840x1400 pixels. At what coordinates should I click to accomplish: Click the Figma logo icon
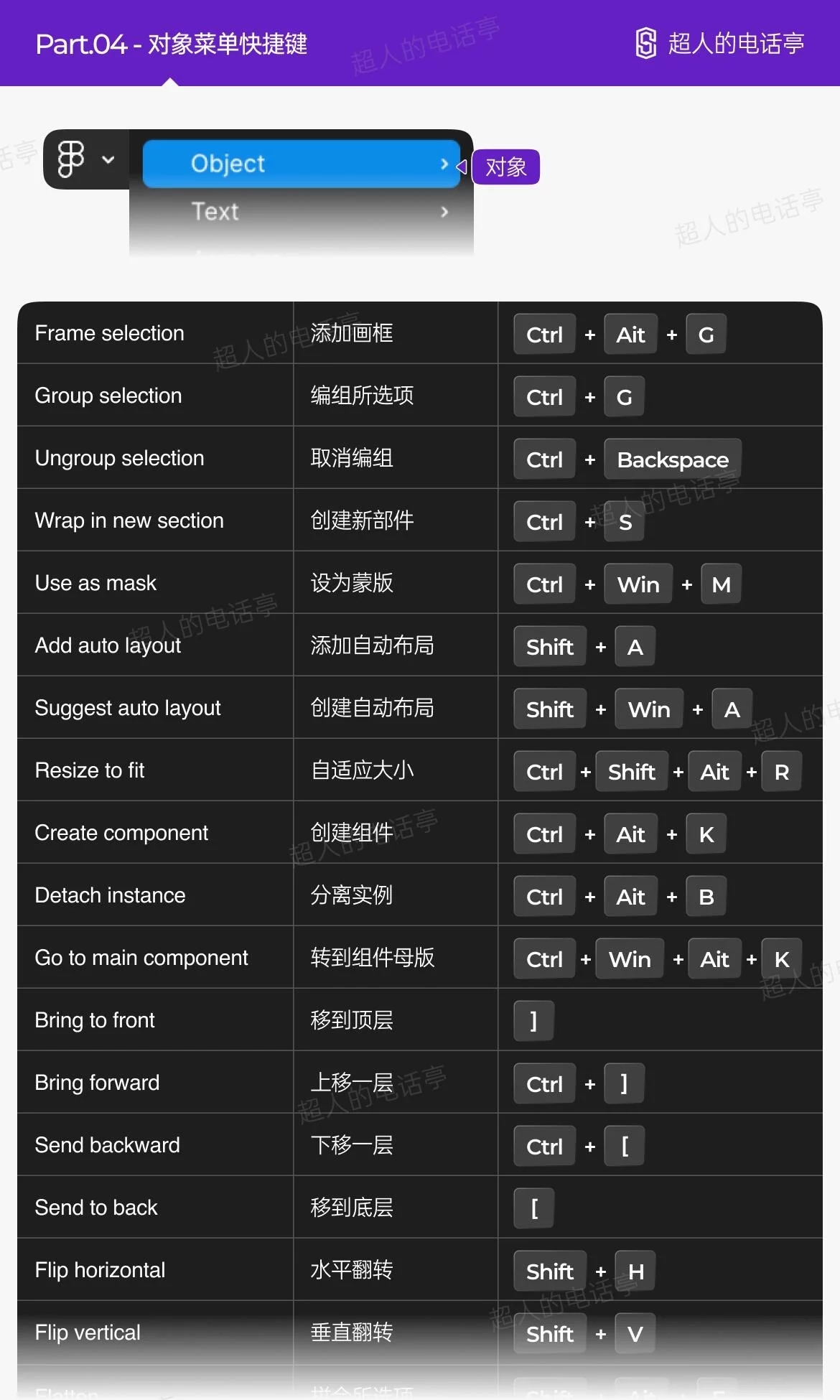click(x=70, y=159)
